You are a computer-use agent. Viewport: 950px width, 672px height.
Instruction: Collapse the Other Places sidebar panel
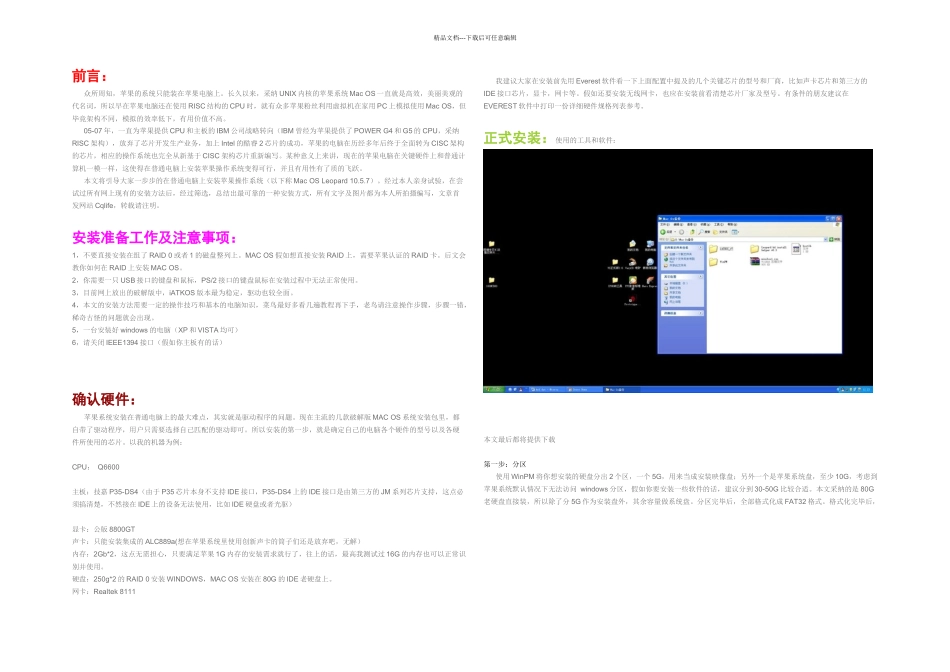(x=700, y=276)
